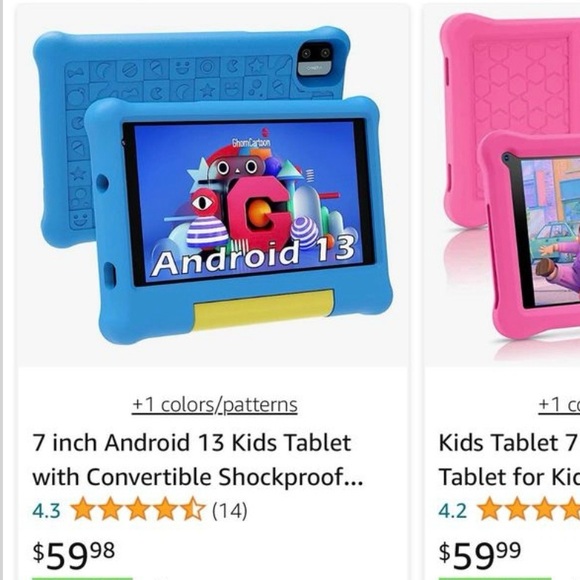
Task: Click the partial "+1 co" link under pink tablet
Action: (559, 405)
